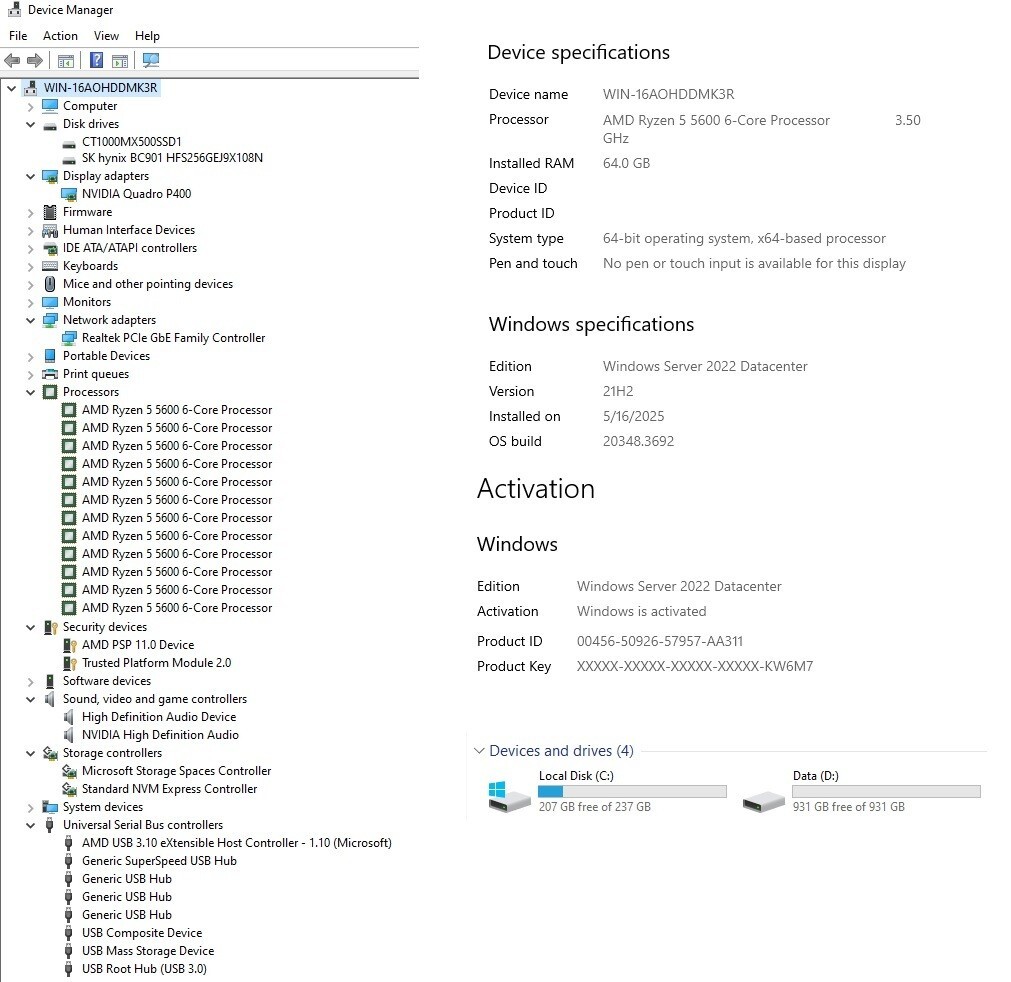This screenshot has width=1011, height=982.
Task: Click the Local Disk (C:) usage bar
Action: [x=632, y=791]
